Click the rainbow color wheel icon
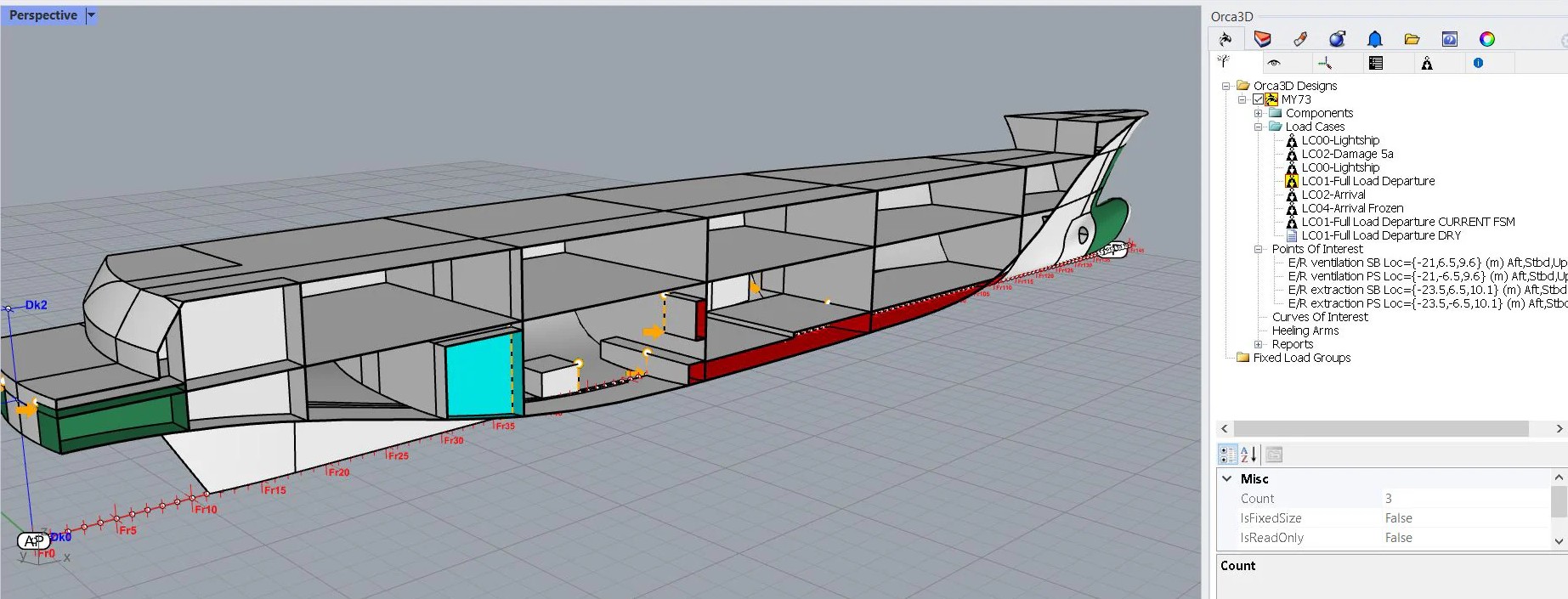The width and height of the screenshot is (1568, 599). tap(1487, 39)
